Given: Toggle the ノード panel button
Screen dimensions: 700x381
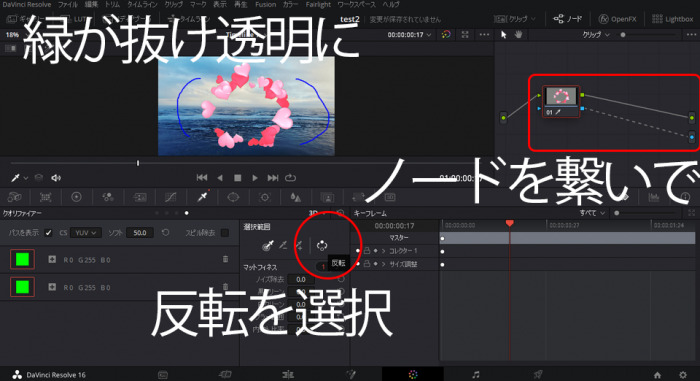Looking at the screenshot, I should click(x=567, y=19).
